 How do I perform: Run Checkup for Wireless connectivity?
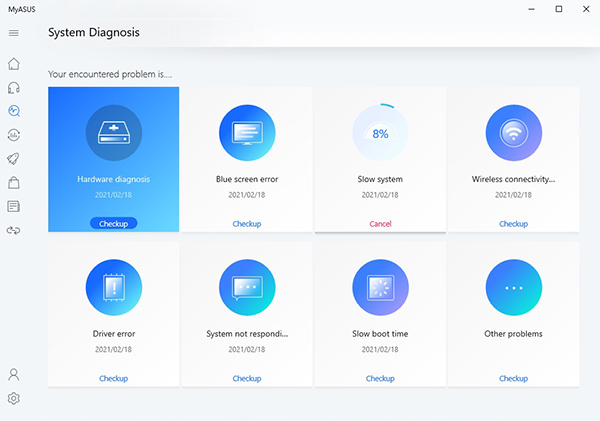point(514,224)
